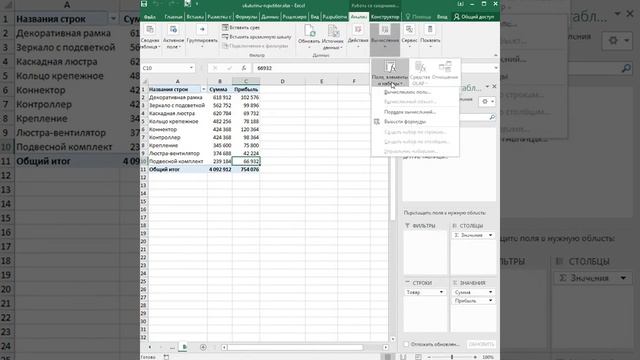Click Вставить временную шкалу in the ribbon
Screen dimensions: 640x360
pos(257,37)
